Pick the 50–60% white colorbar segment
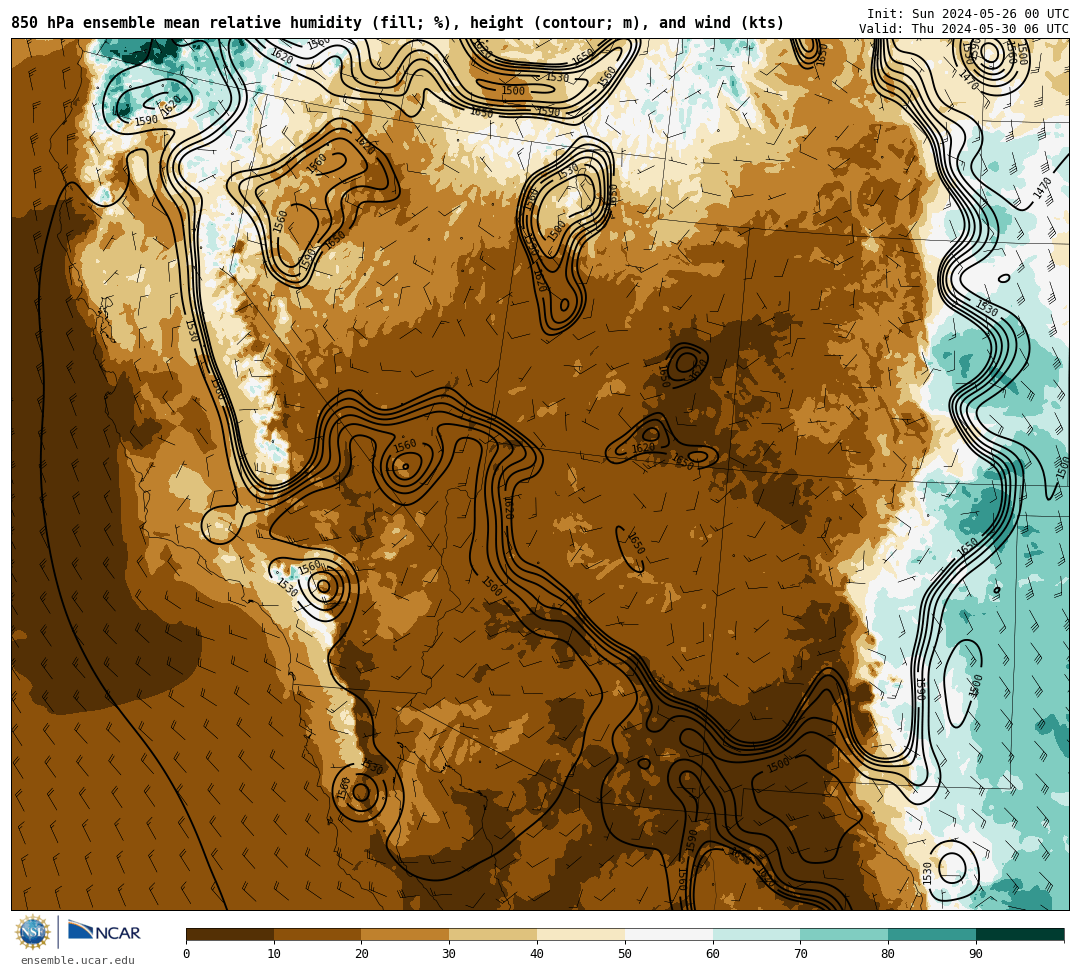Image resolution: width=1080 pixels, height=973 pixels. [x=669, y=934]
